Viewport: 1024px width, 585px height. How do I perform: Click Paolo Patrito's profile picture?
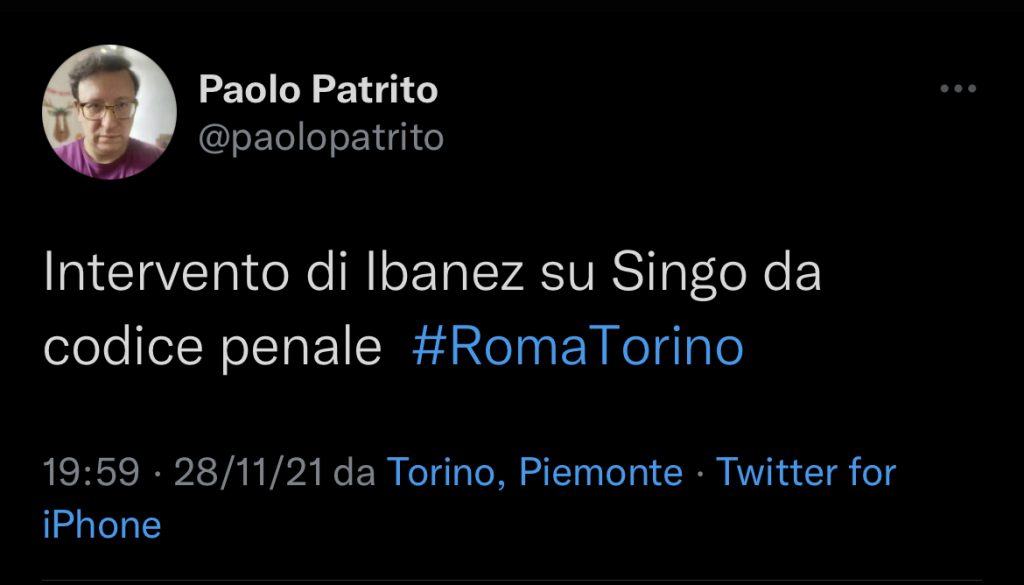pos(109,112)
